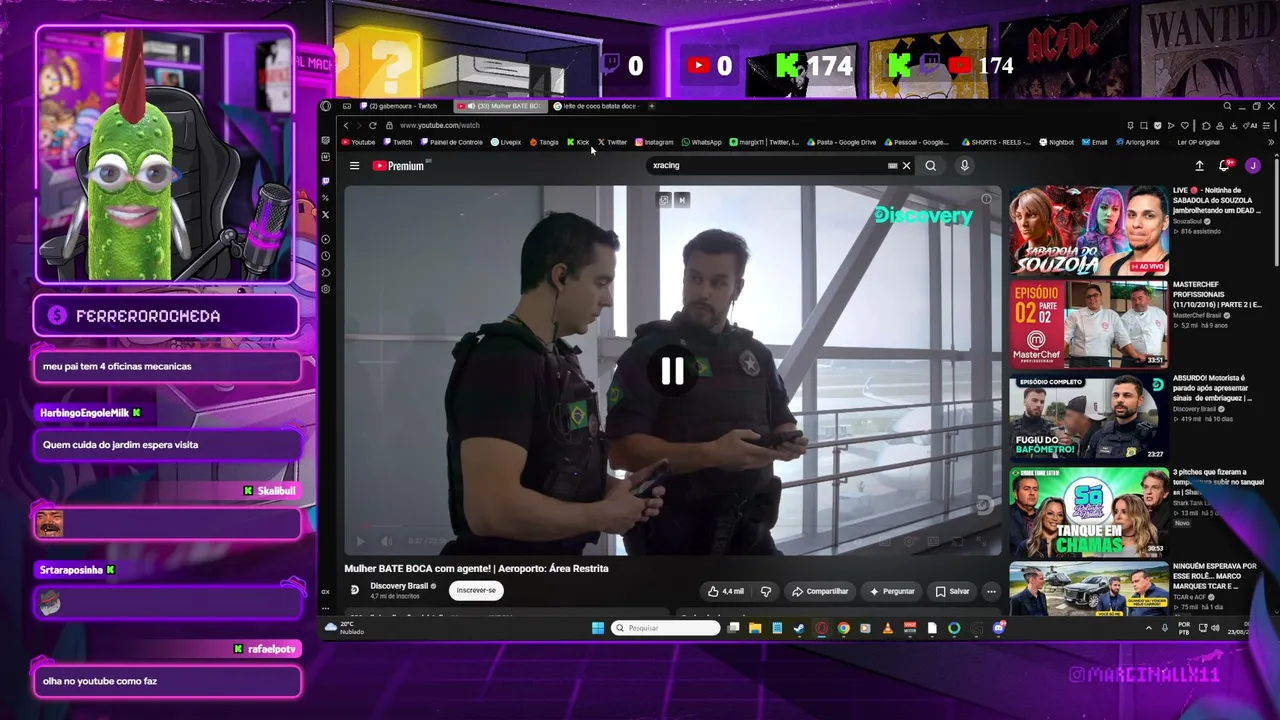Click the YouTube Premium logo
This screenshot has width=1280, height=720.
click(x=398, y=166)
